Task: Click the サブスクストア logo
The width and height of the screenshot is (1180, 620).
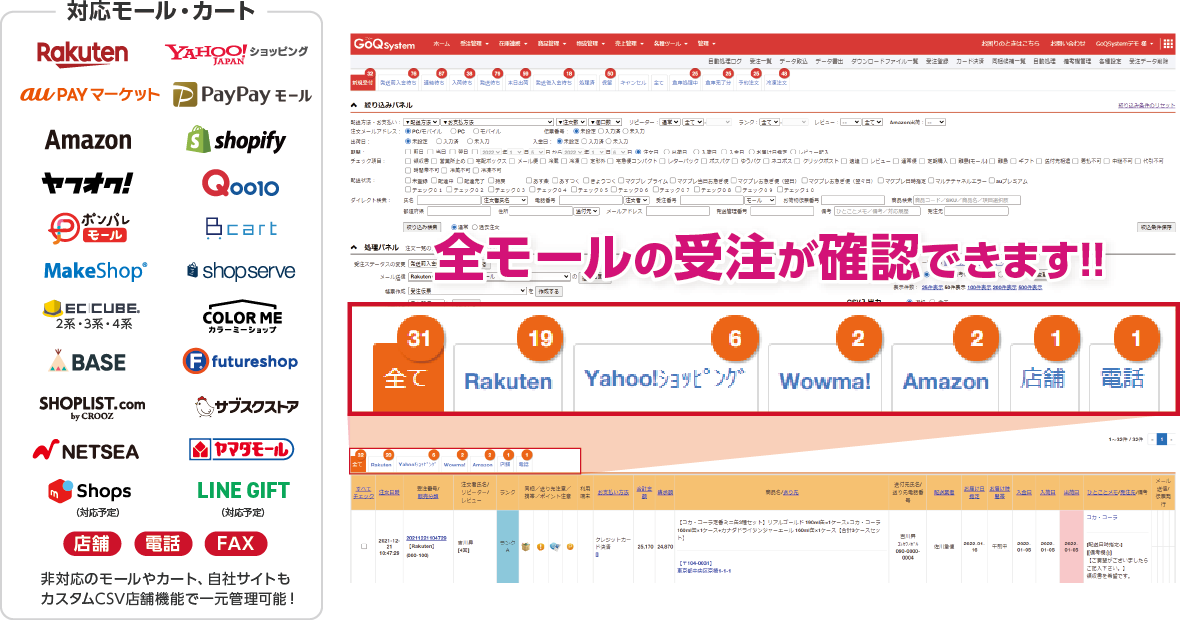Action: click(245, 407)
